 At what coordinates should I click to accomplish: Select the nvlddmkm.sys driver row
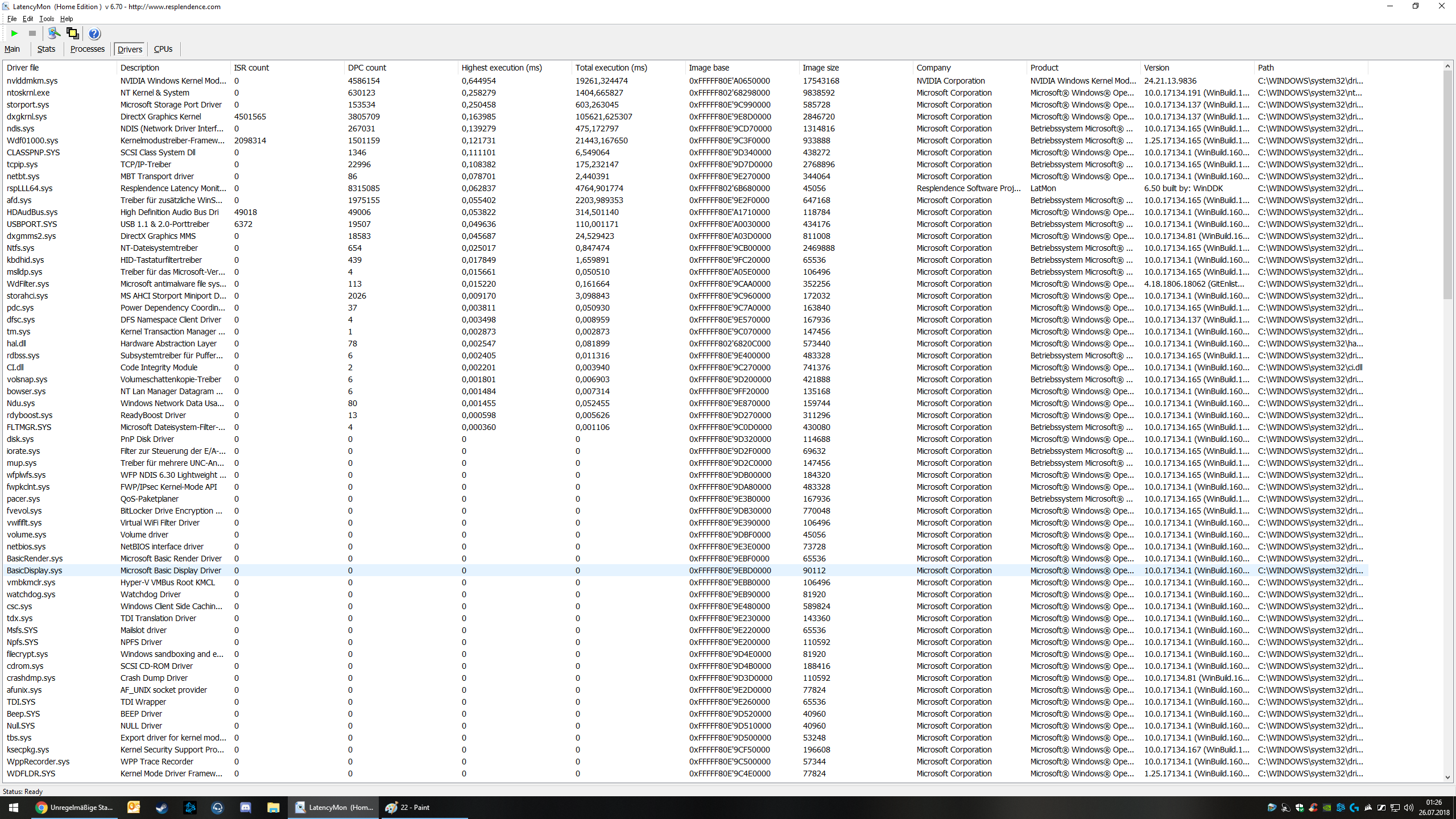tap(32, 81)
